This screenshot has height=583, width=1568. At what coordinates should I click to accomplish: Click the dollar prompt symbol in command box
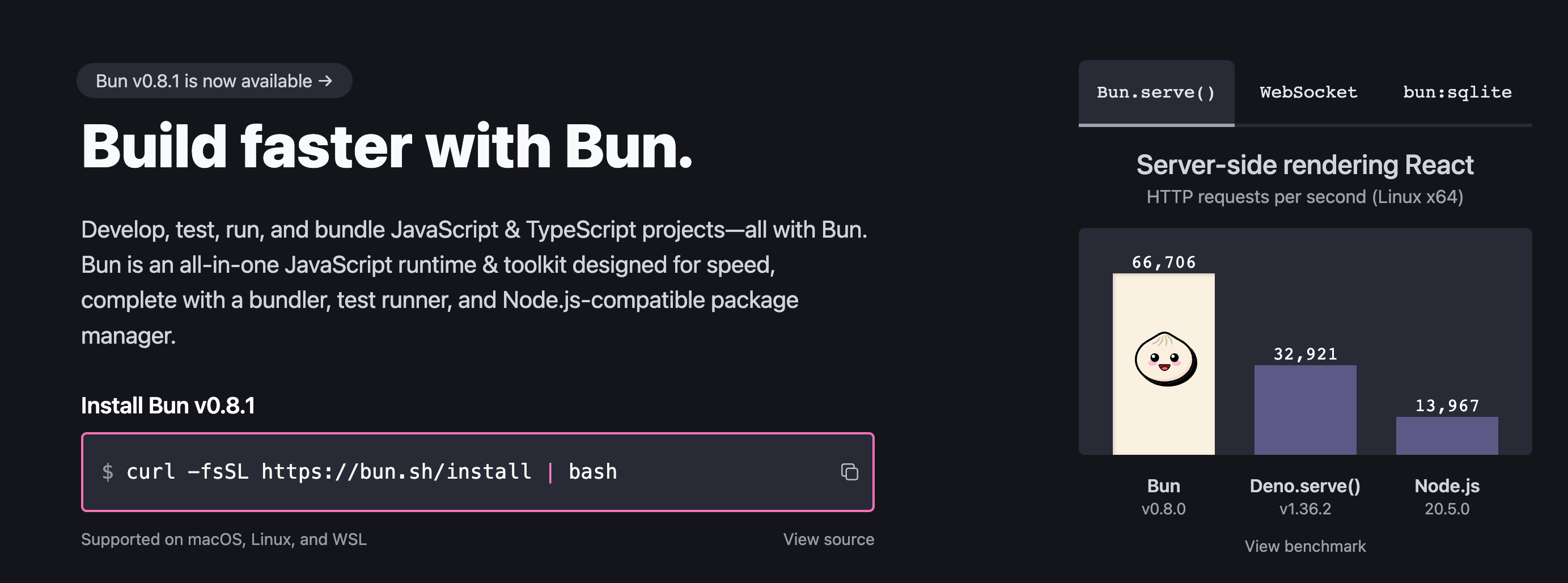coord(108,471)
